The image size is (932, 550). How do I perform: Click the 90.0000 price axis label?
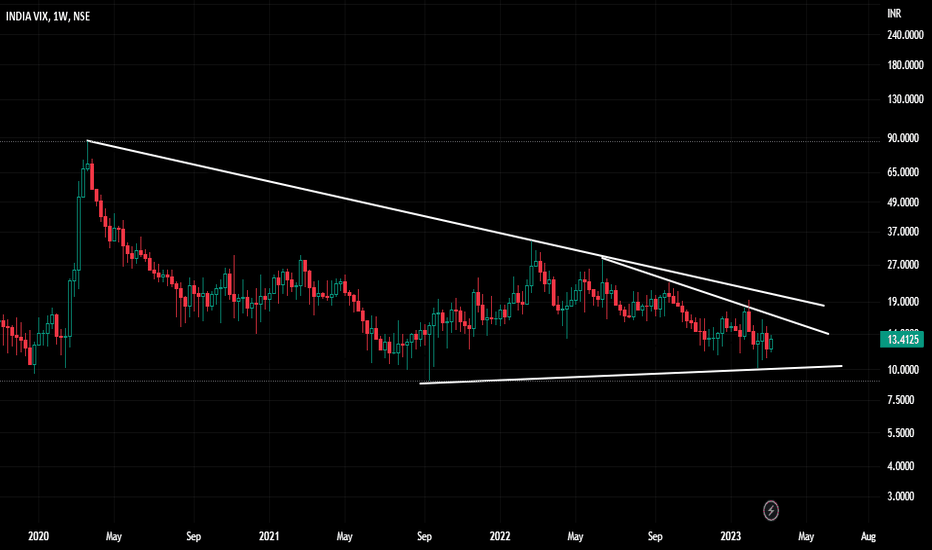click(x=903, y=138)
